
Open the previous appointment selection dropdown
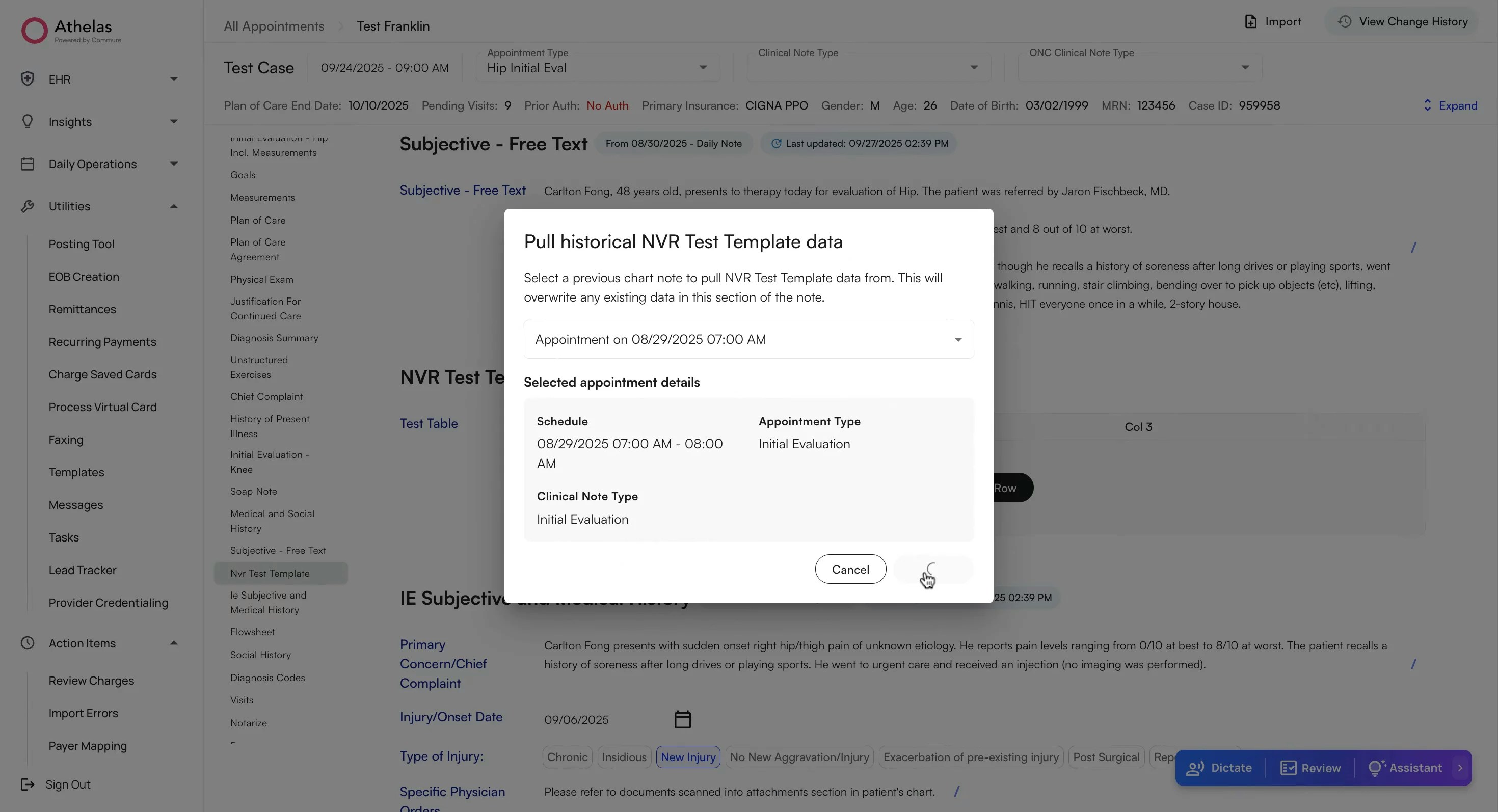point(748,339)
